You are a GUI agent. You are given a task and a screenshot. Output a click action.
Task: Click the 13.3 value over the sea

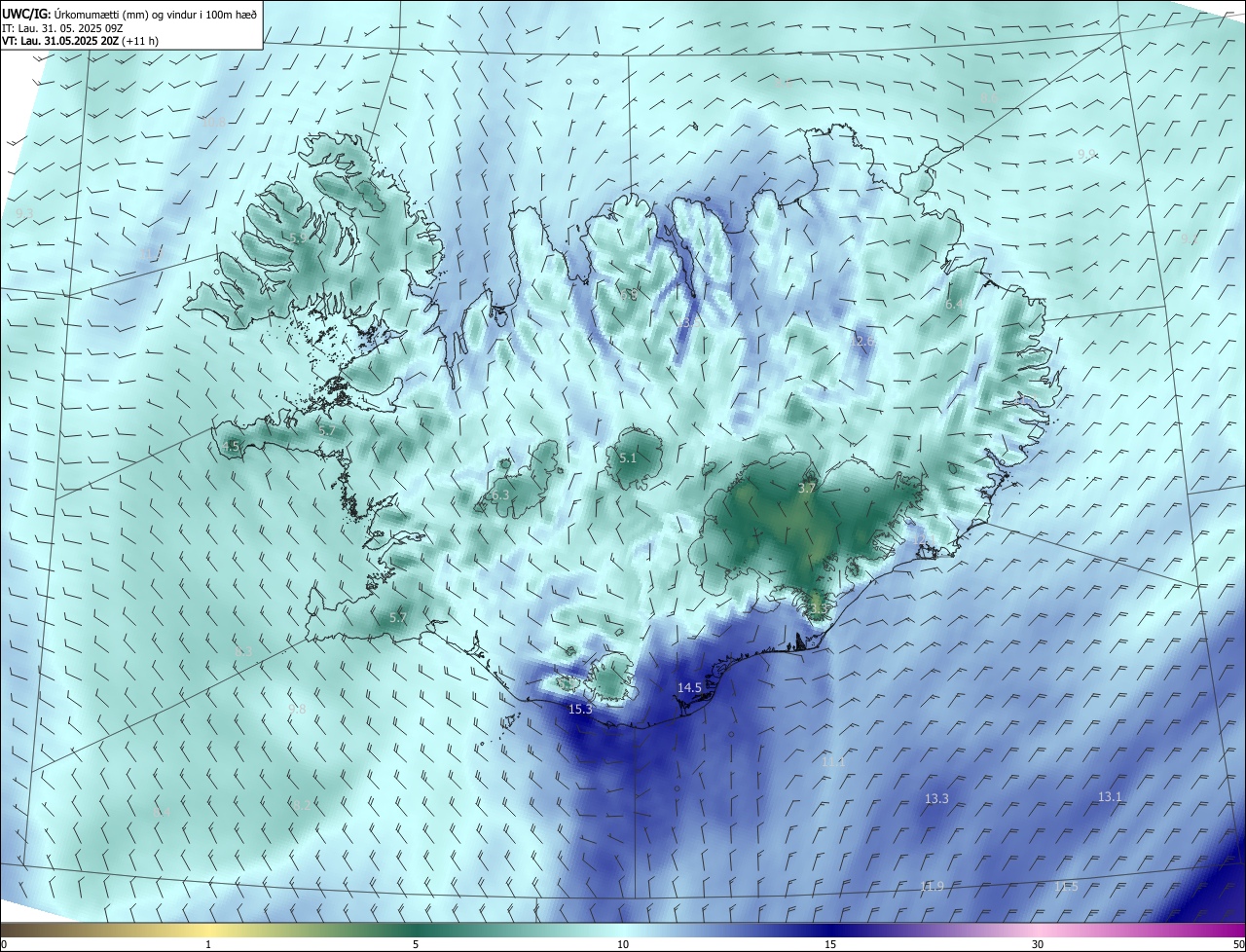click(936, 798)
